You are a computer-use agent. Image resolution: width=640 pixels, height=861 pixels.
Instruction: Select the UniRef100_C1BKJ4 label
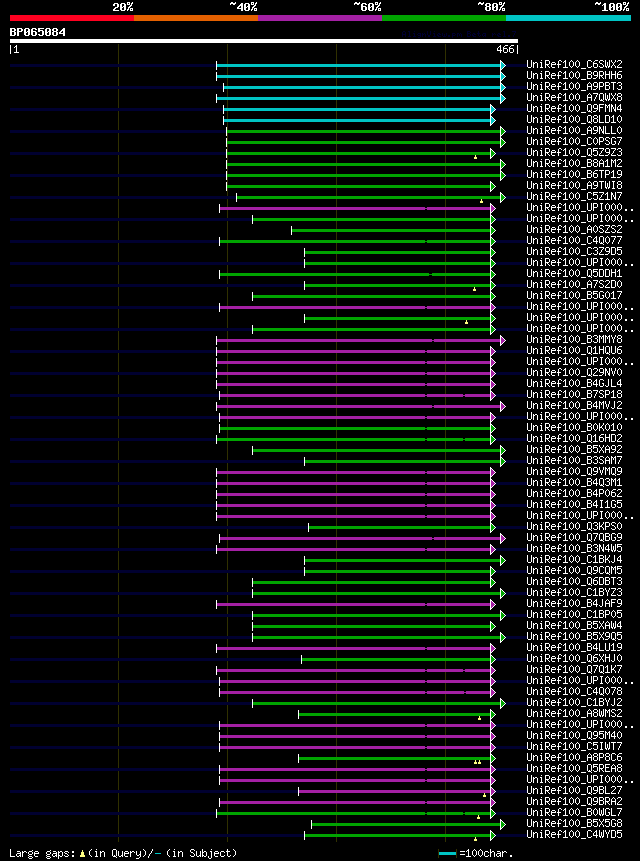[x=574, y=560]
